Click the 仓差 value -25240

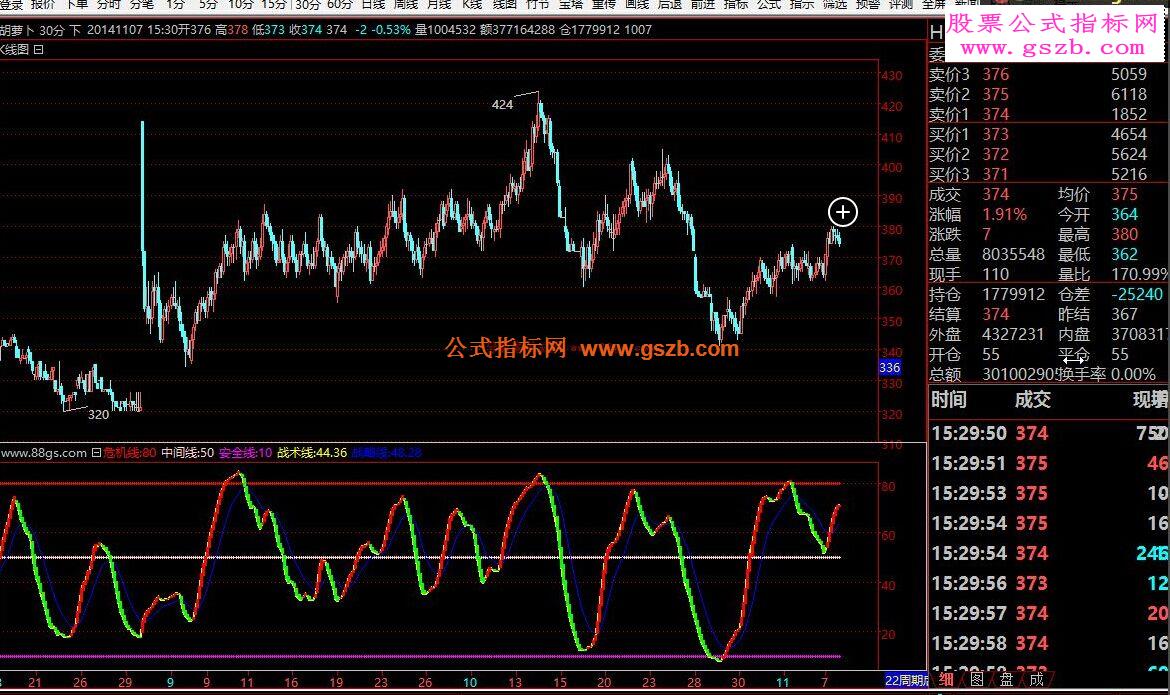point(1137,295)
